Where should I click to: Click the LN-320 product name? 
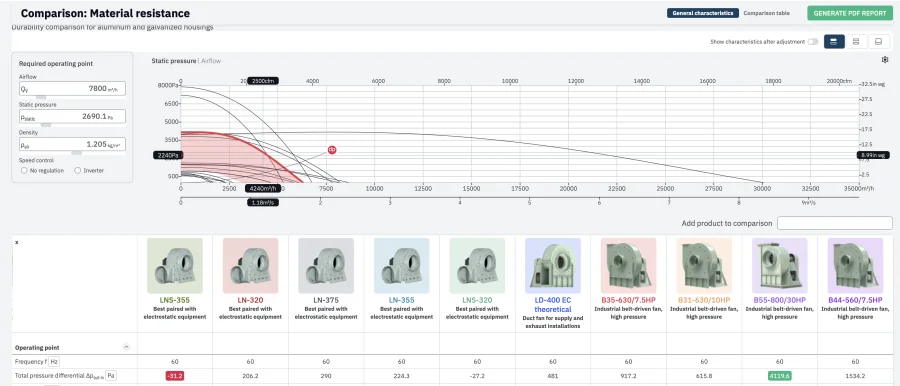250,300
